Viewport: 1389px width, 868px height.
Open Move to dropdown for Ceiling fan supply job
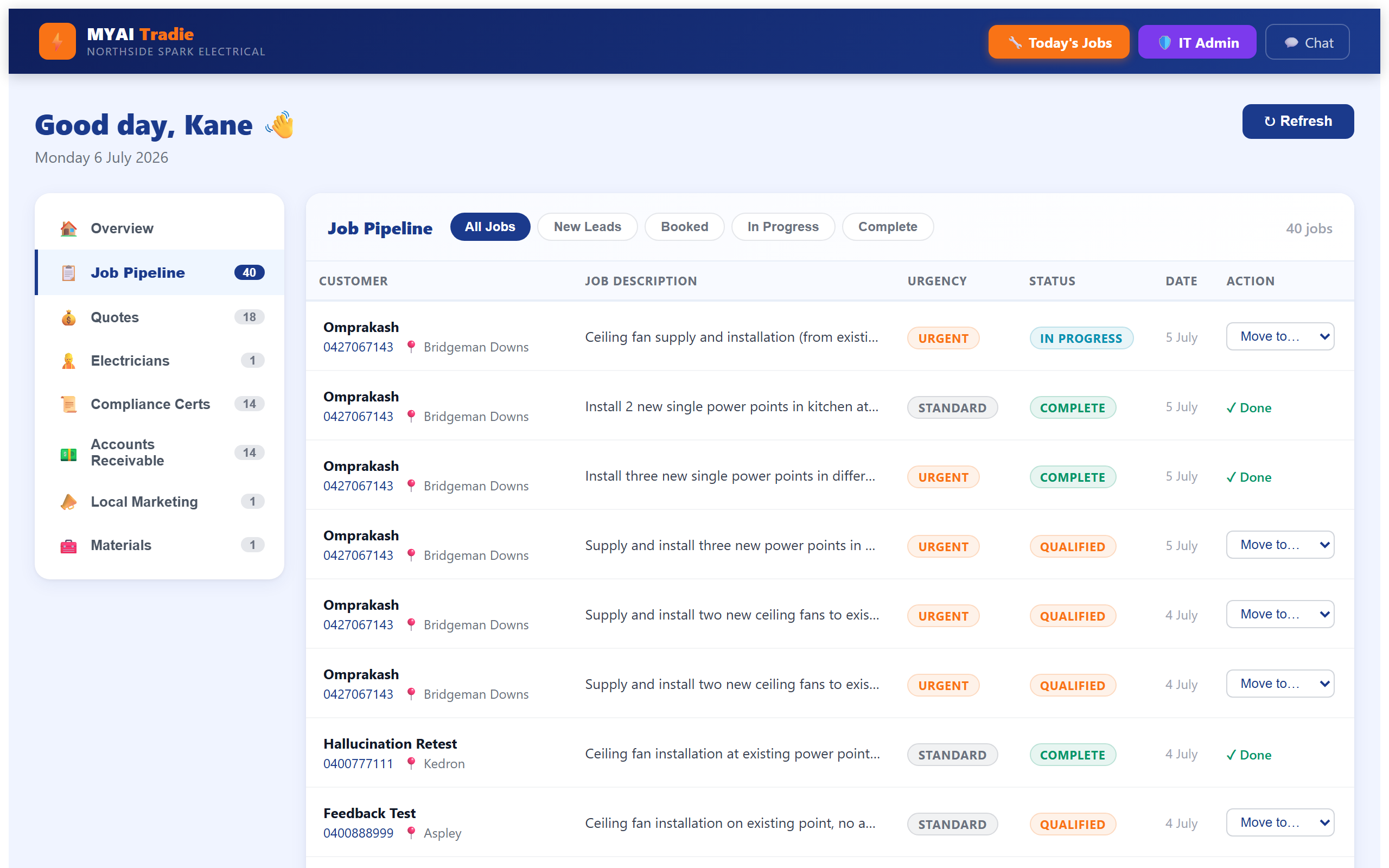pos(1280,336)
